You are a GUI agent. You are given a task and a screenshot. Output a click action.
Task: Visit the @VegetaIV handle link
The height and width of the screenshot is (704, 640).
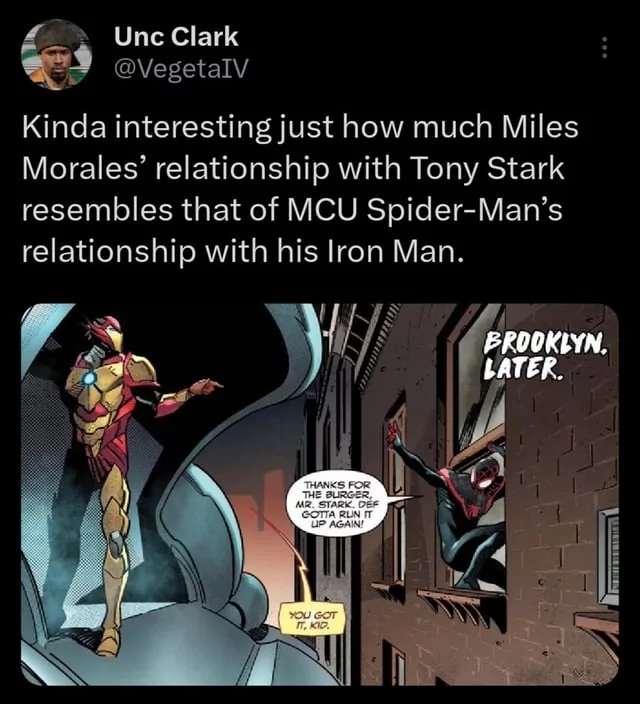coord(181,68)
